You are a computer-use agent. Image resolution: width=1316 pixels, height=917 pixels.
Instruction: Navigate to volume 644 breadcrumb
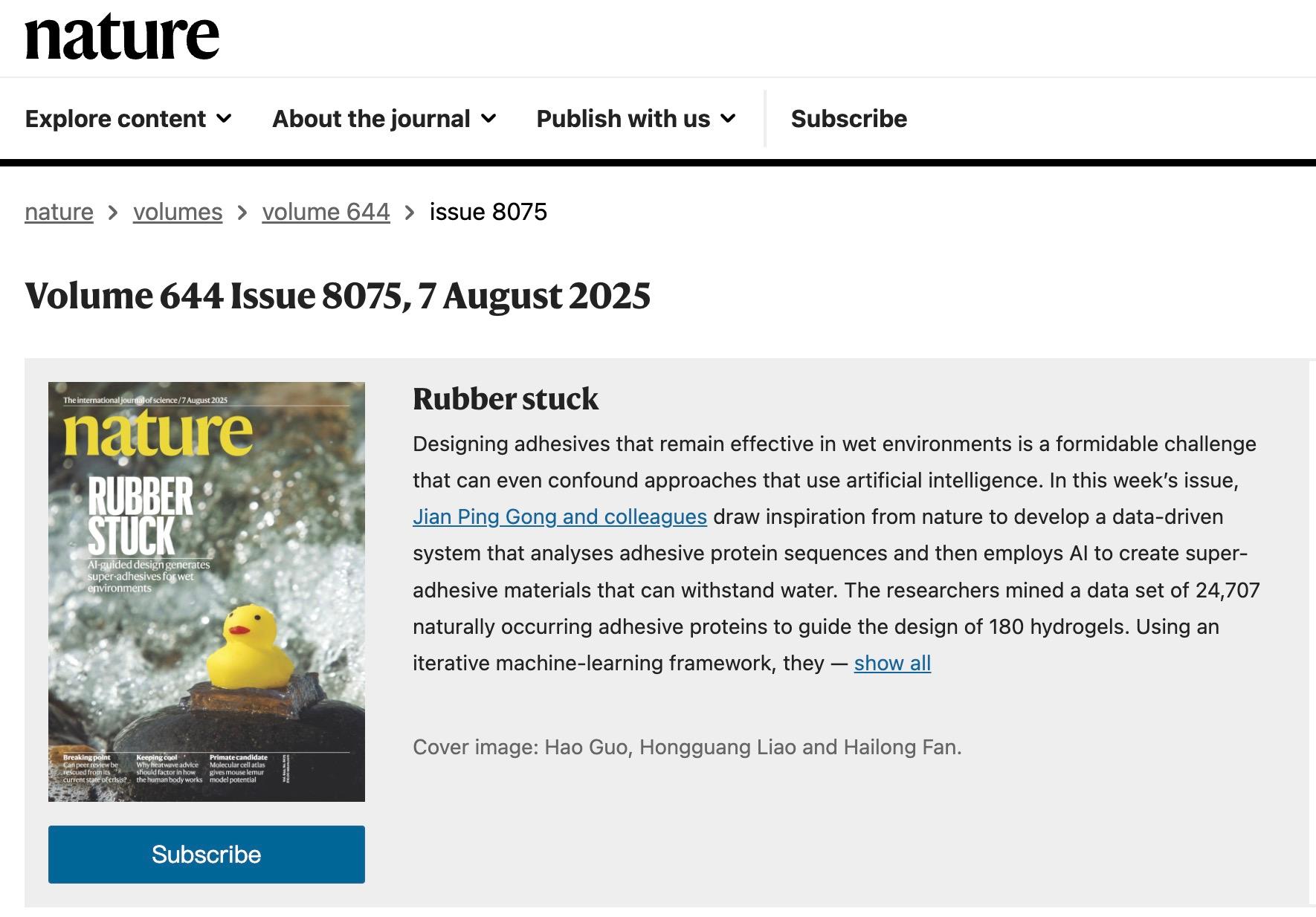click(x=326, y=212)
